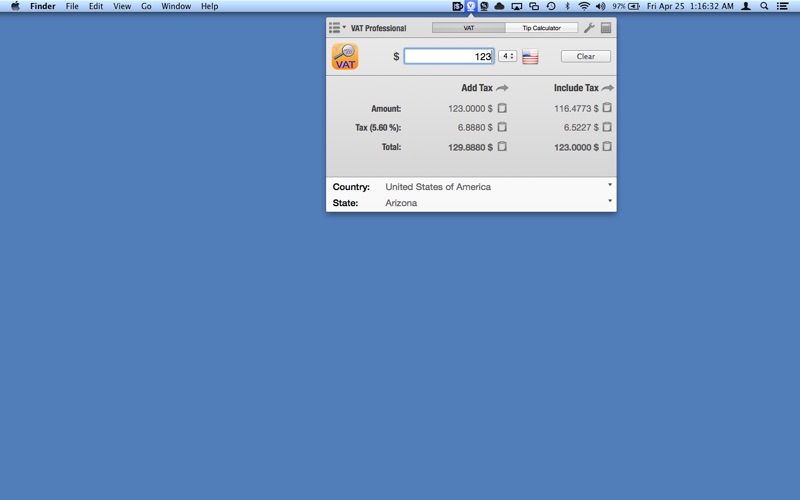Click the 'Tax (5.60 %):' label
Screen dimensions: 800x500
click(378, 128)
